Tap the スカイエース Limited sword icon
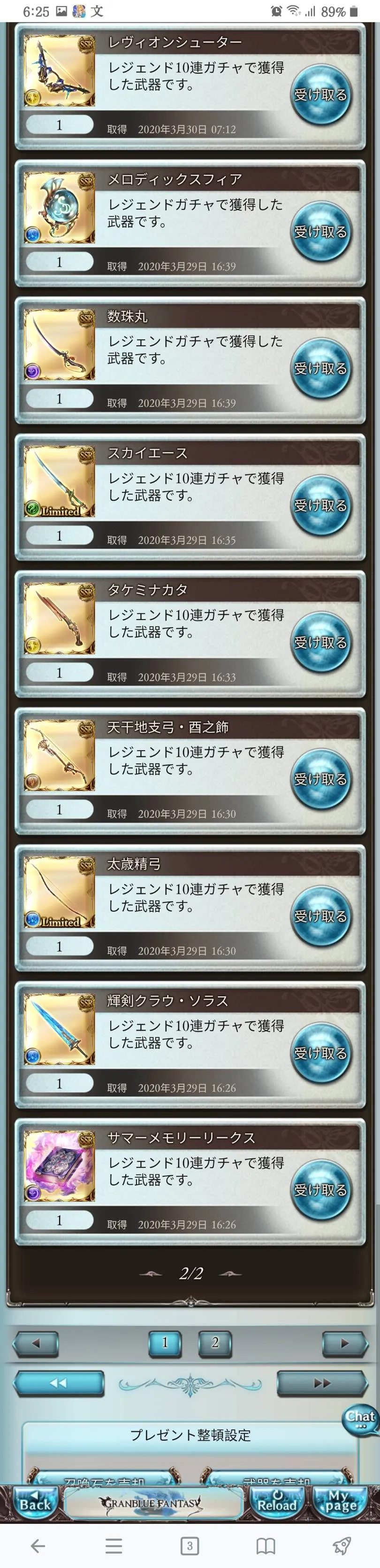 60,481
